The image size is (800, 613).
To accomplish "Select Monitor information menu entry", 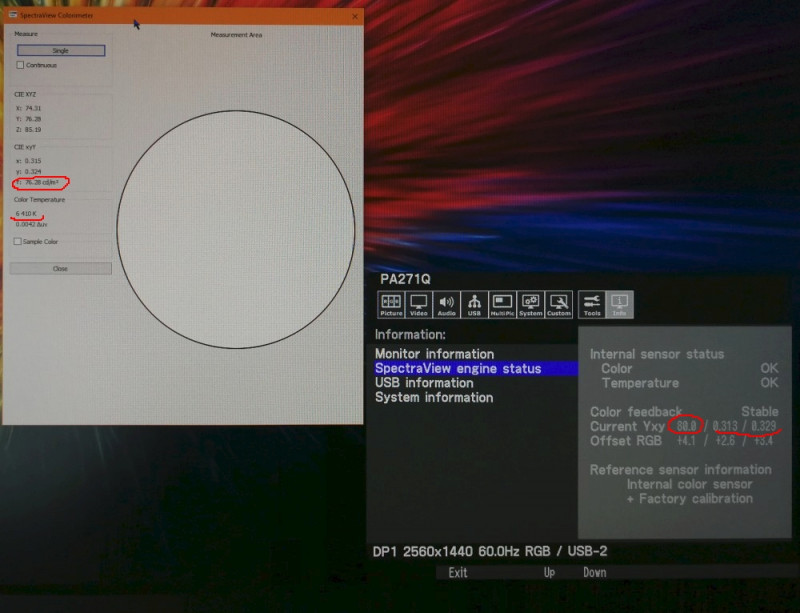I will click(x=434, y=354).
